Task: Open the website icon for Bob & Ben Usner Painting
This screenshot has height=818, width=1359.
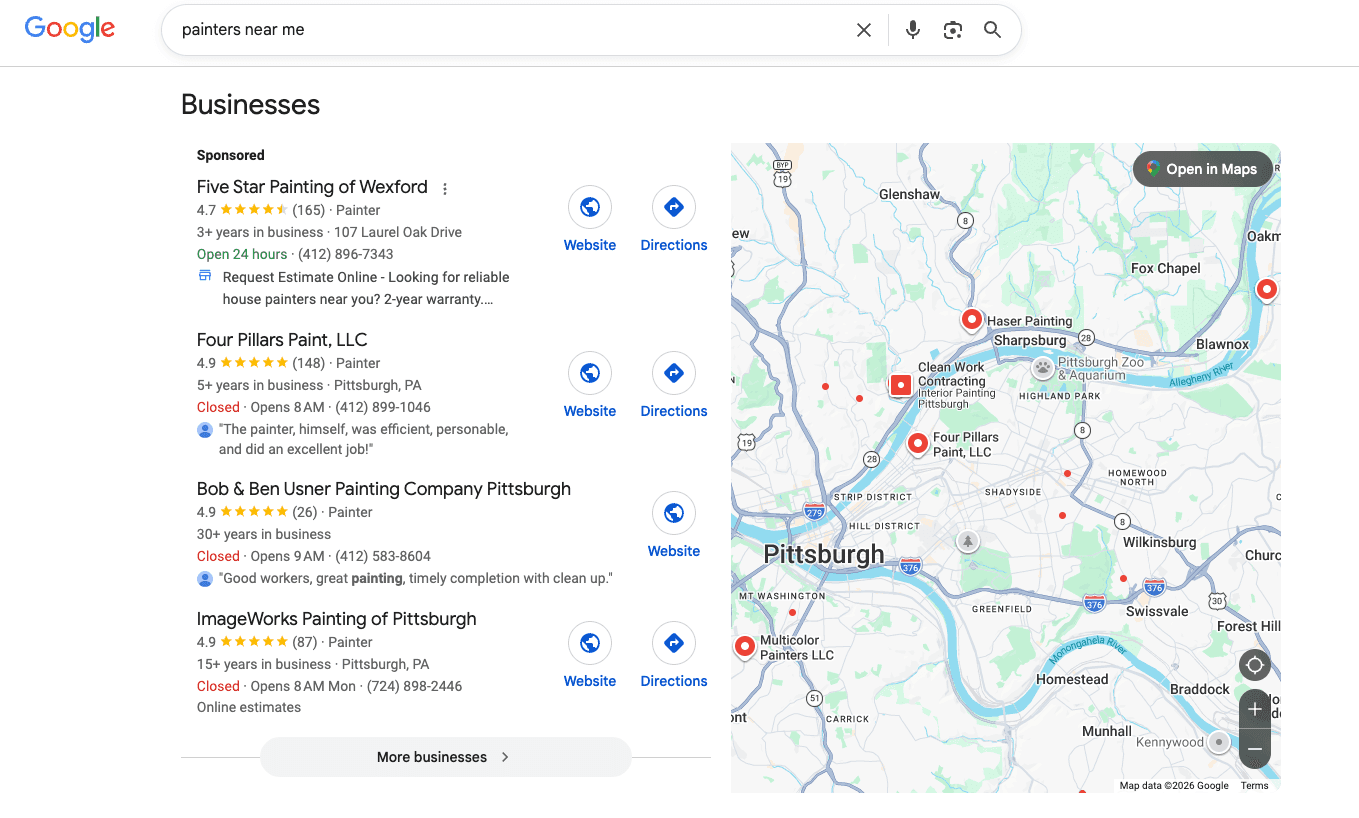Action: click(674, 513)
